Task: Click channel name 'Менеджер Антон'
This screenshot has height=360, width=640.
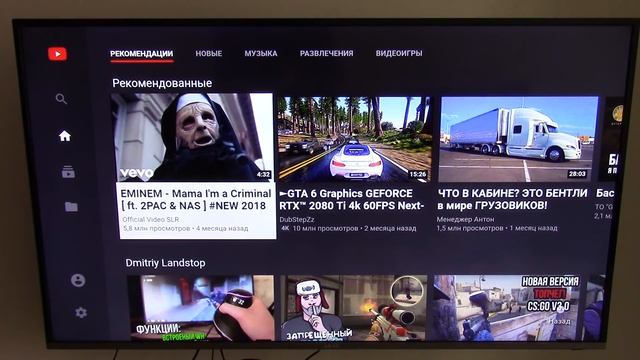Action: pos(465,220)
